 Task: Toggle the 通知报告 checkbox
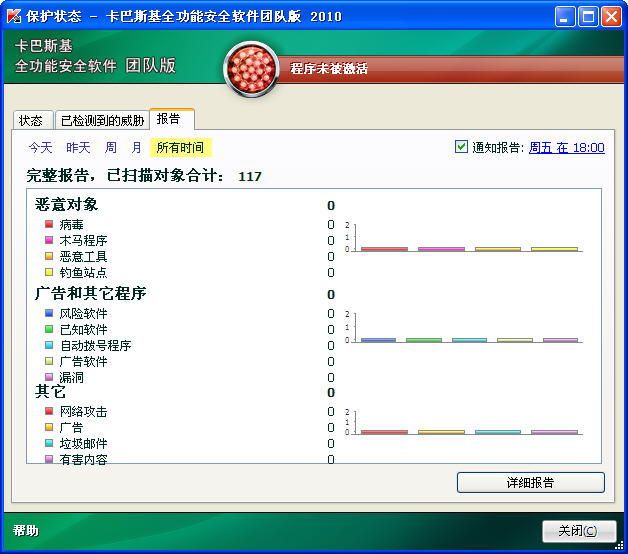pyautogui.click(x=461, y=147)
